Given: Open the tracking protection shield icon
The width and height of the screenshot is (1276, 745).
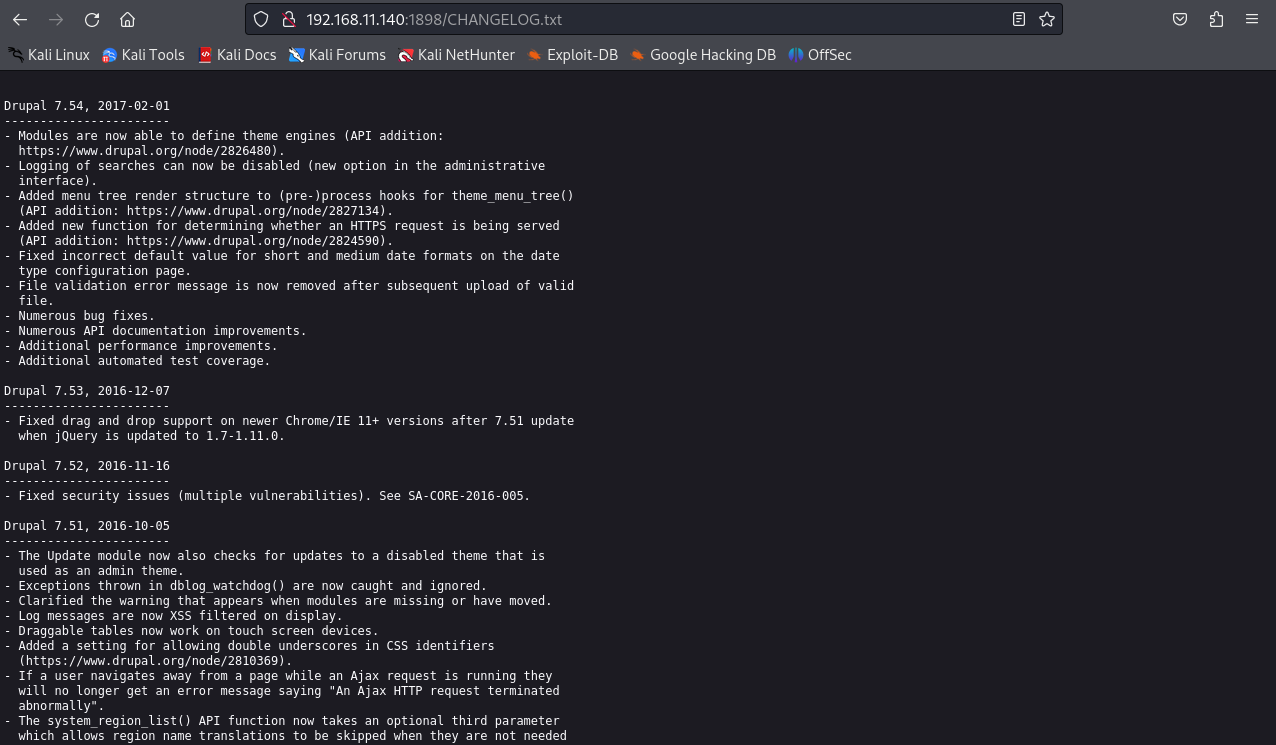Looking at the screenshot, I should (261, 19).
